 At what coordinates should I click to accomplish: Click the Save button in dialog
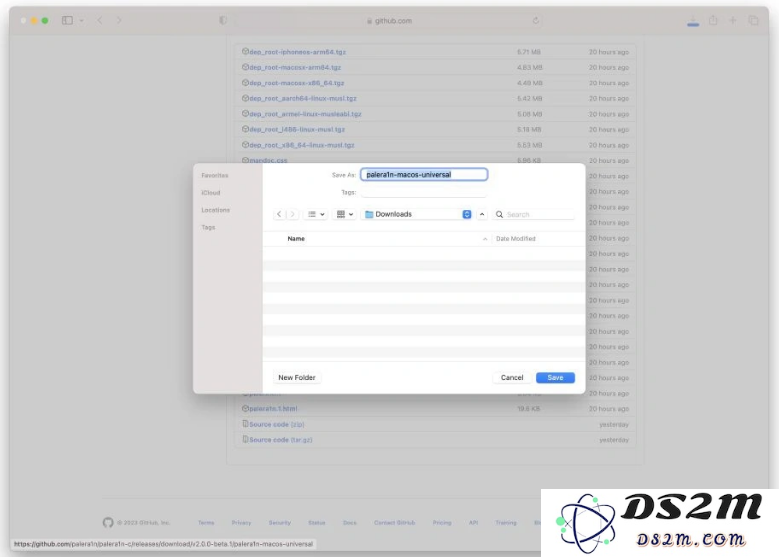(555, 378)
